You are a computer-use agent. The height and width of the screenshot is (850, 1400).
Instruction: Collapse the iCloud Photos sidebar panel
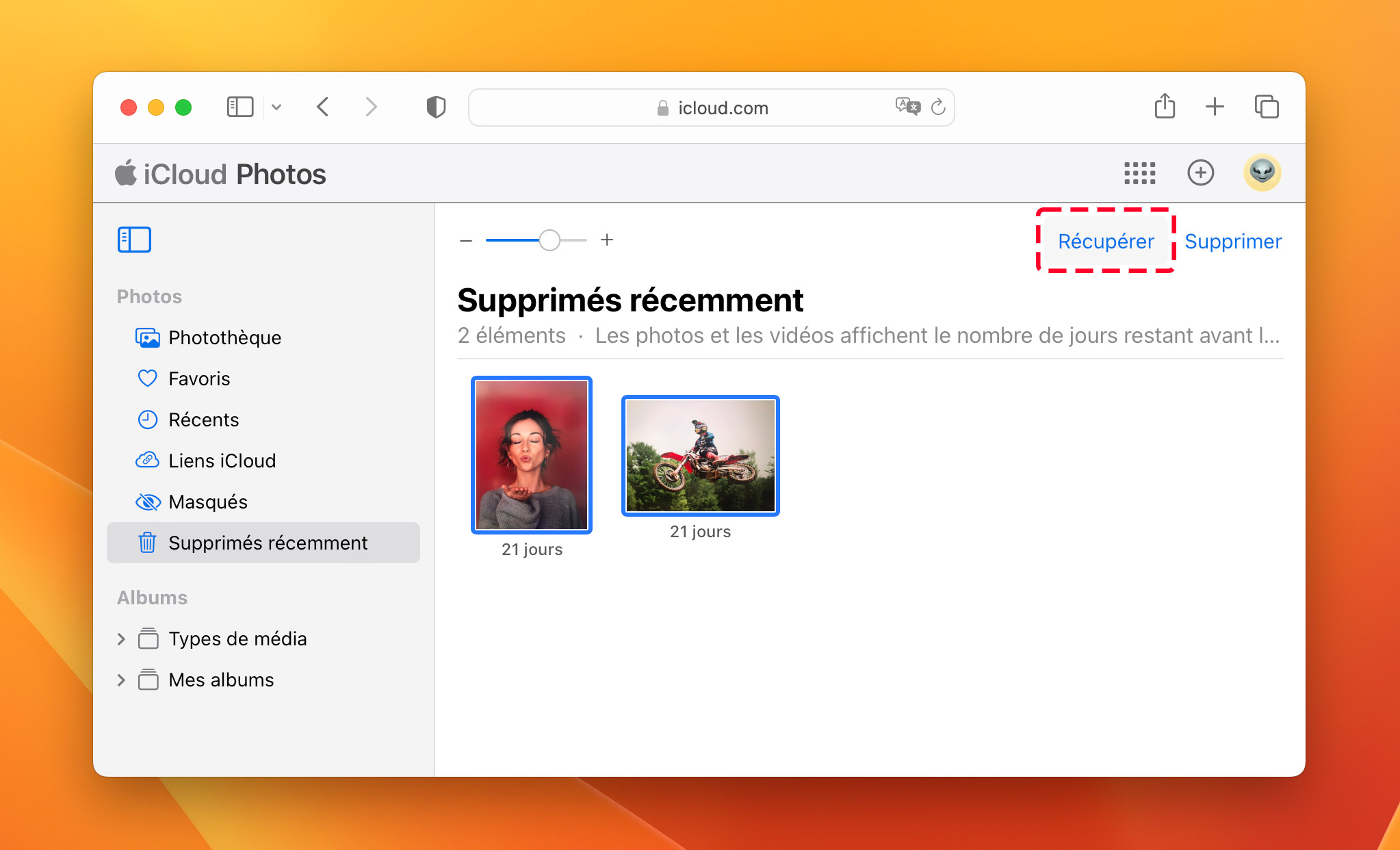pos(134,240)
